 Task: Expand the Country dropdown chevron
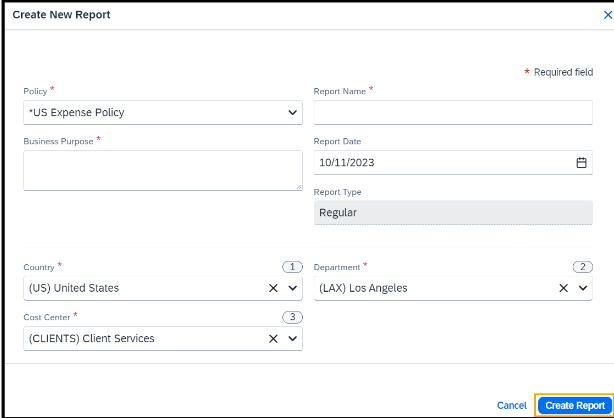pyautogui.click(x=292, y=288)
